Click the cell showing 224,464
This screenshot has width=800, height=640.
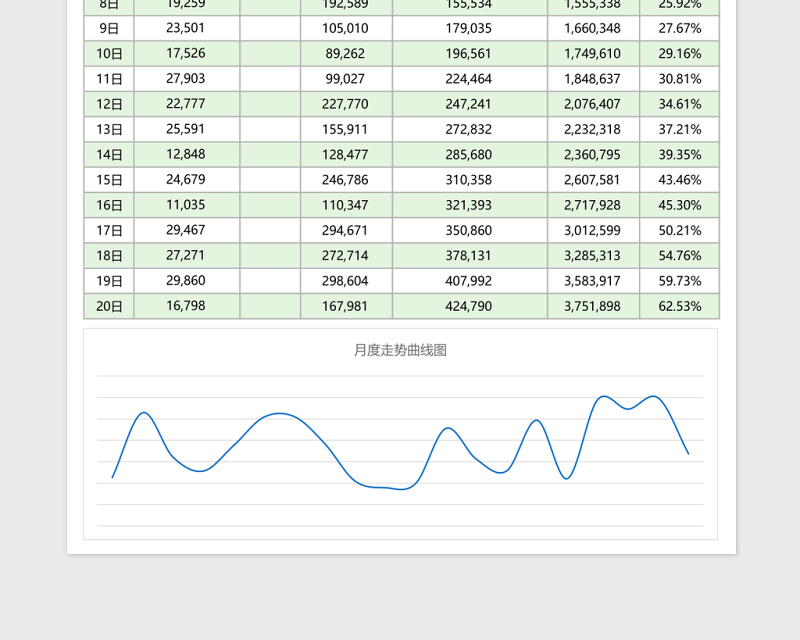(x=470, y=79)
